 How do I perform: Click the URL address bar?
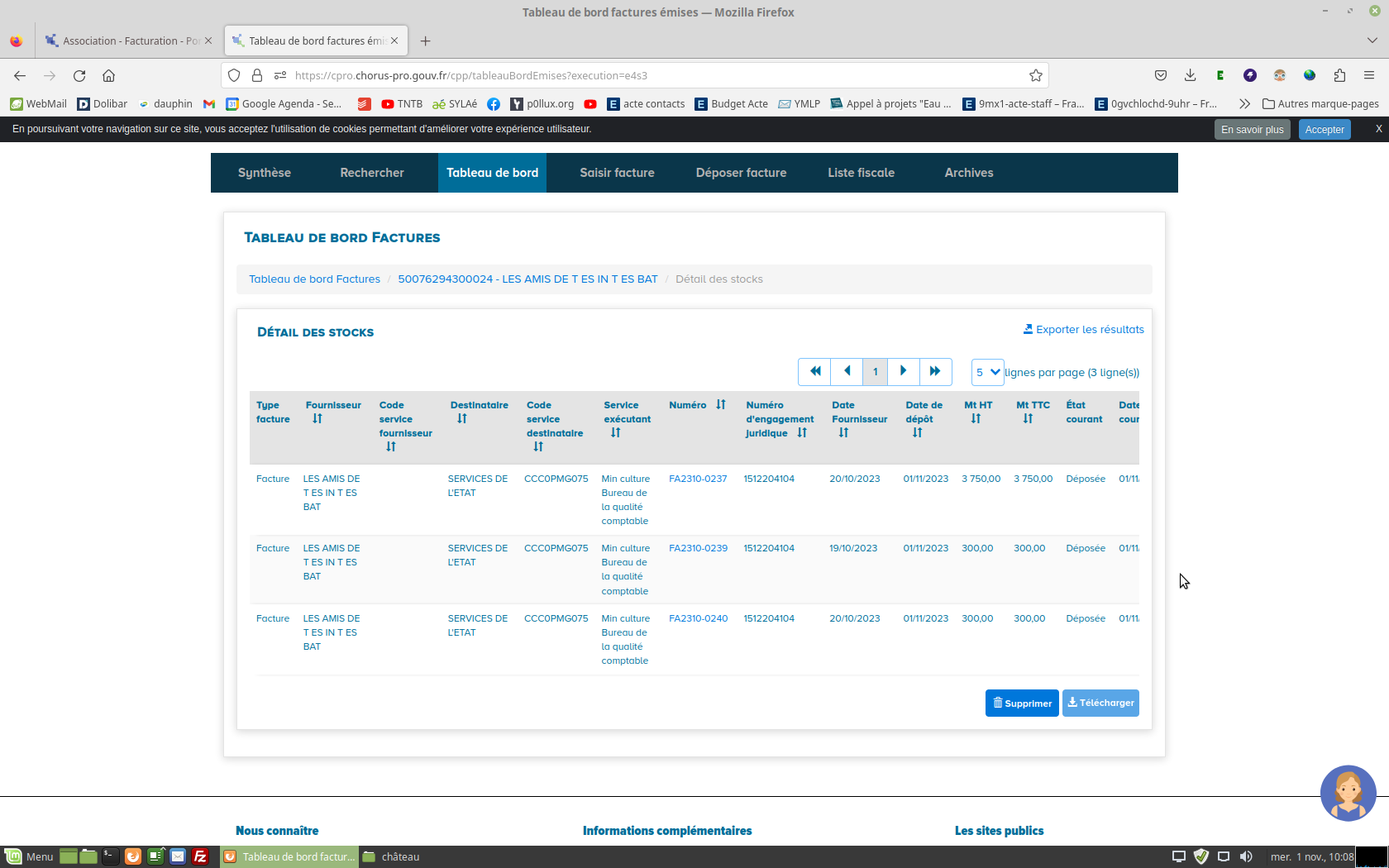(645, 75)
